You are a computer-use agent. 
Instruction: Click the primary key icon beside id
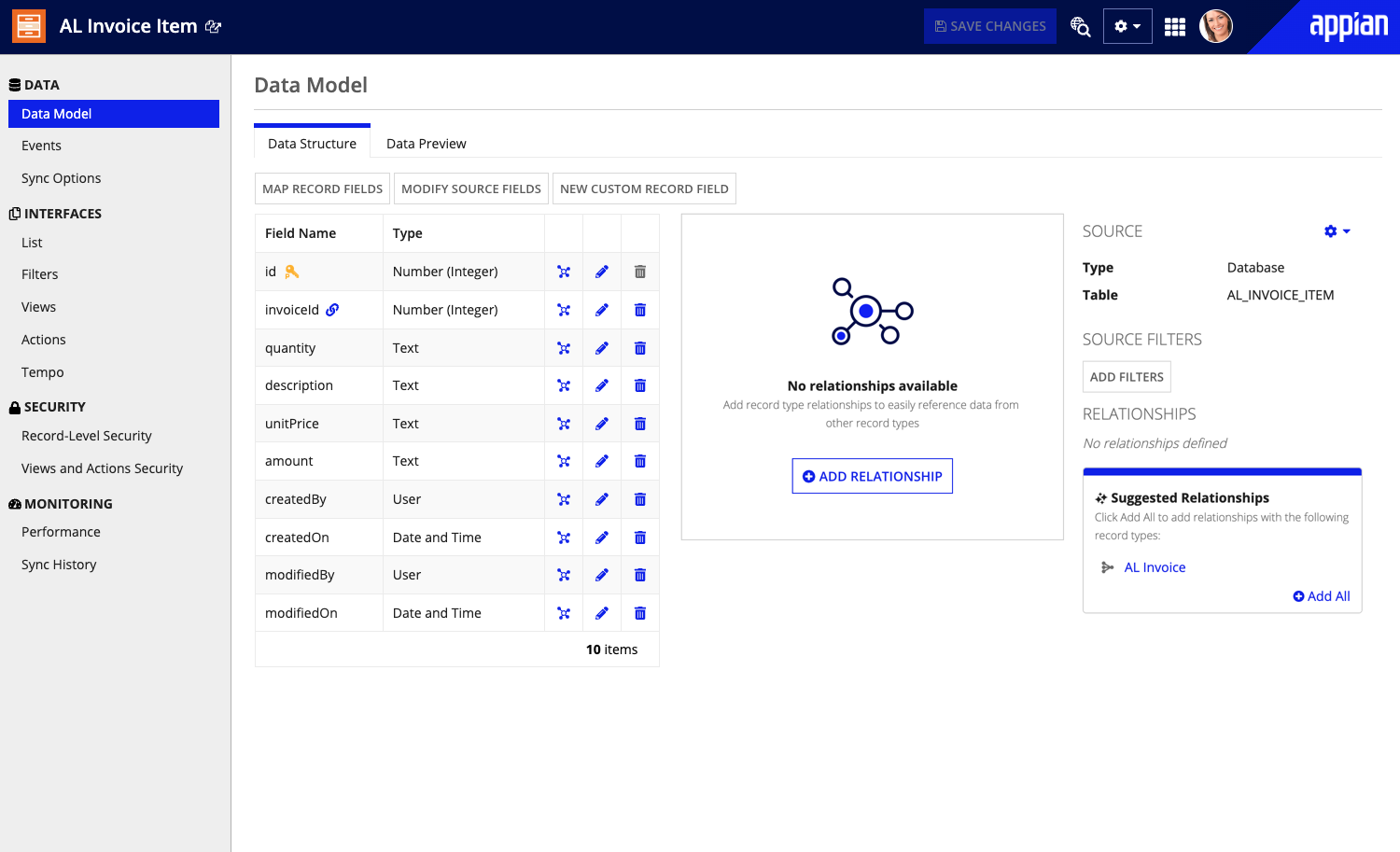tap(292, 272)
